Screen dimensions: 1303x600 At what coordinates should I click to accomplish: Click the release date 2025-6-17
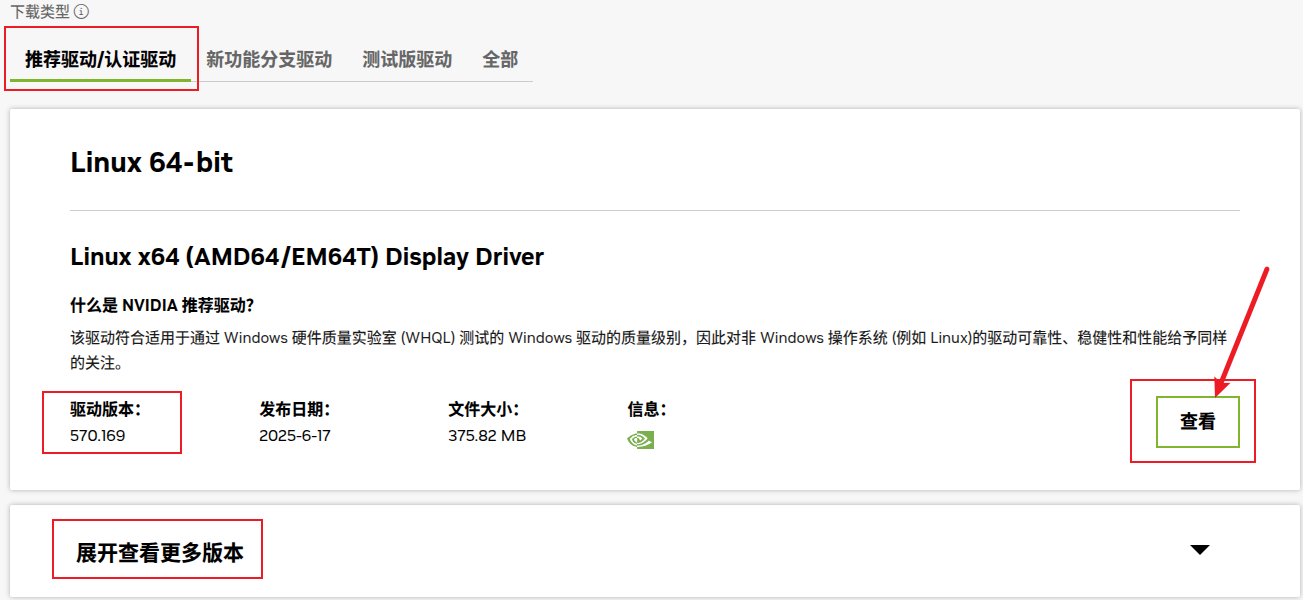(292, 435)
